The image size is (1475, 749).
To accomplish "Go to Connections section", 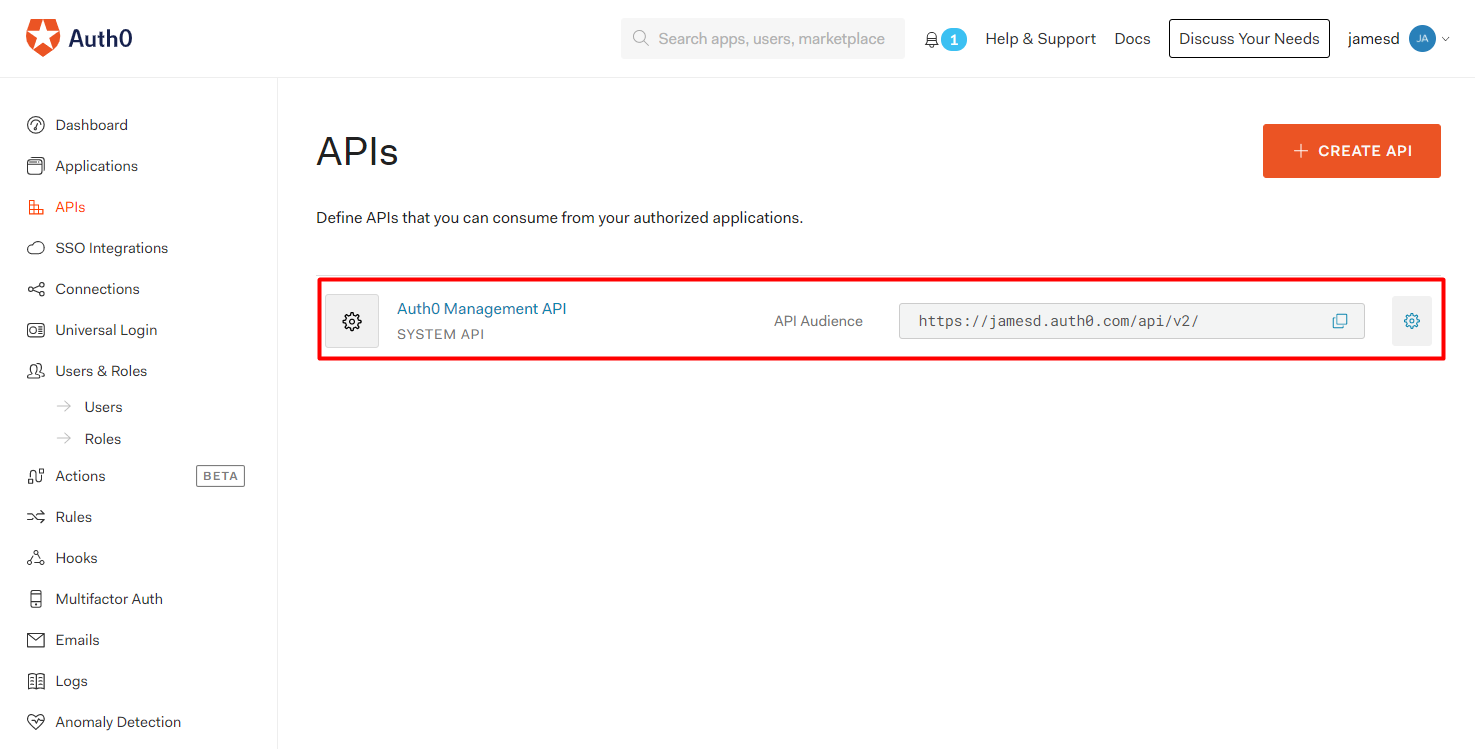I will [x=98, y=289].
